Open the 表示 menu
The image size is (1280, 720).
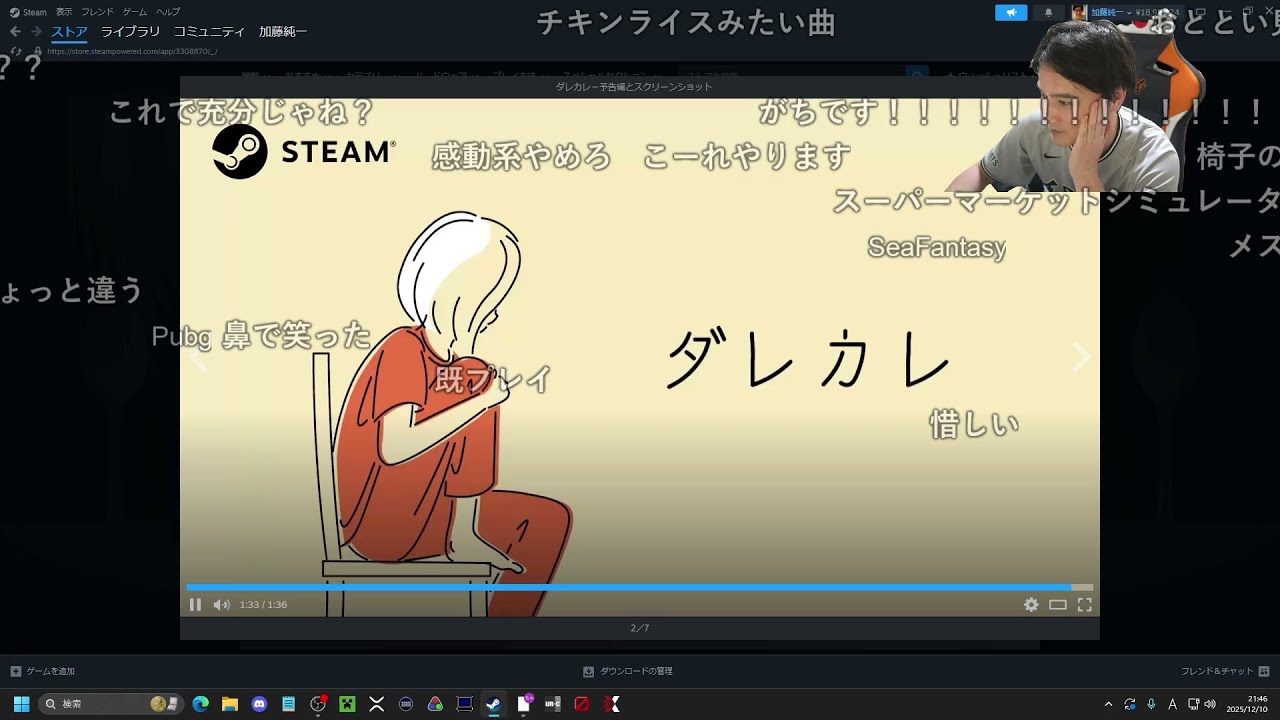(x=64, y=12)
